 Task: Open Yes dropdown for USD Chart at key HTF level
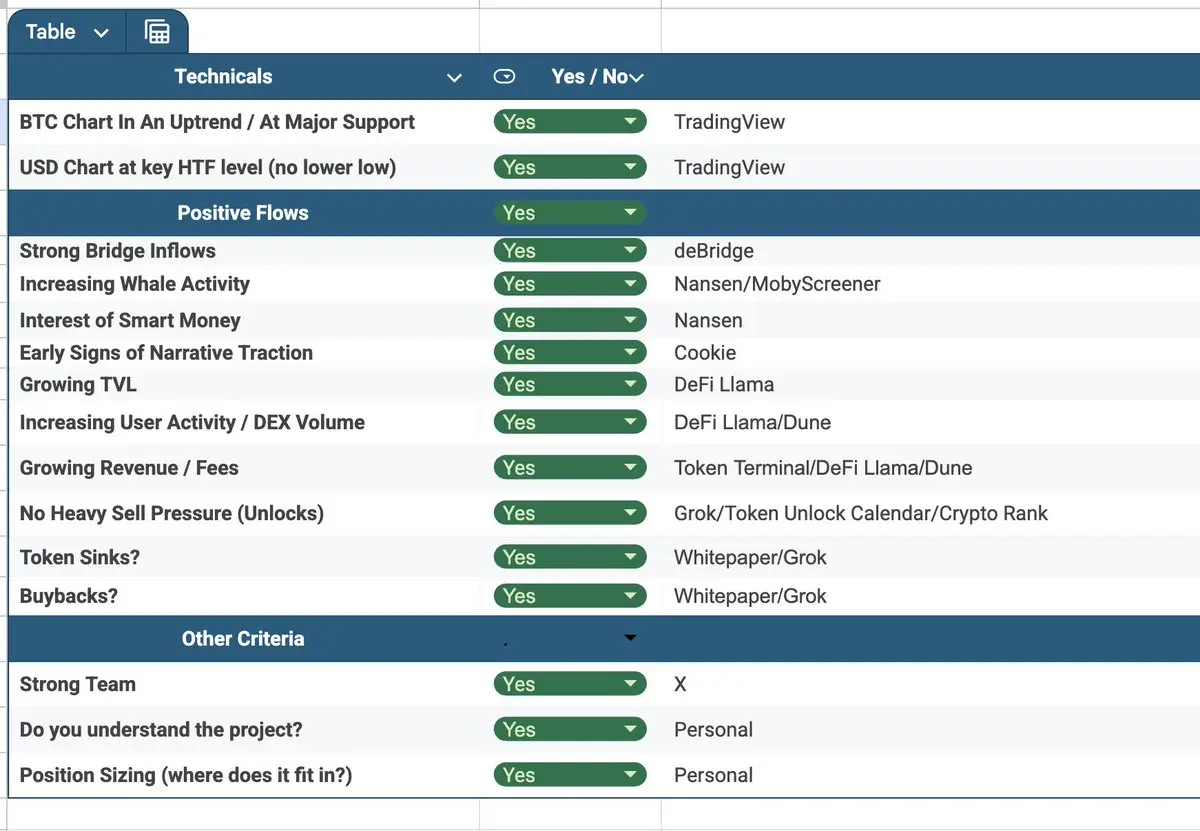(x=570, y=167)
